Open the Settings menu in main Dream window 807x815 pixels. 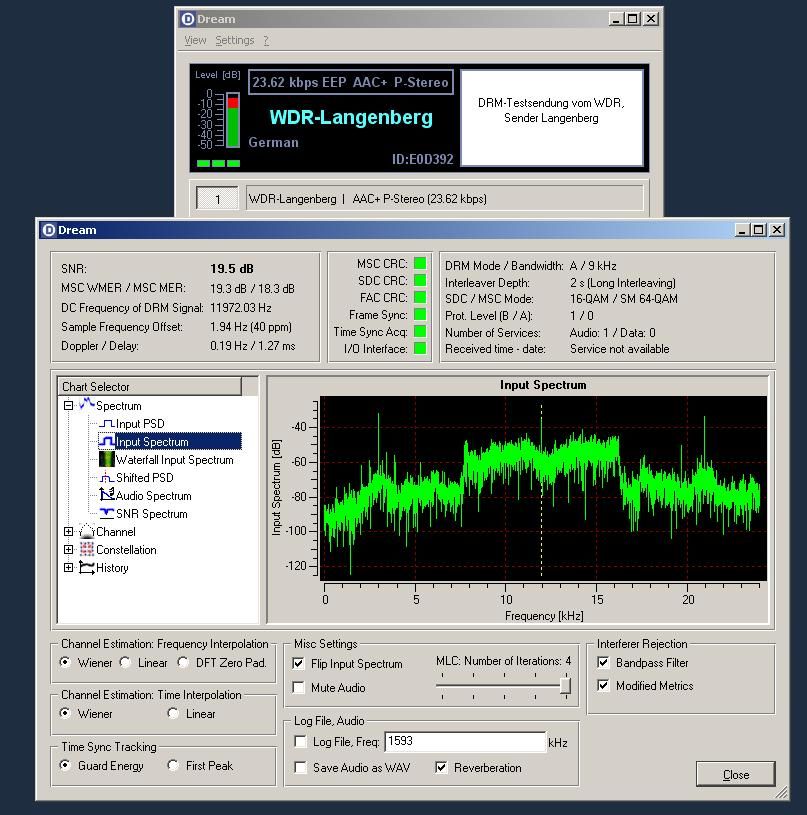pos(235,40)
